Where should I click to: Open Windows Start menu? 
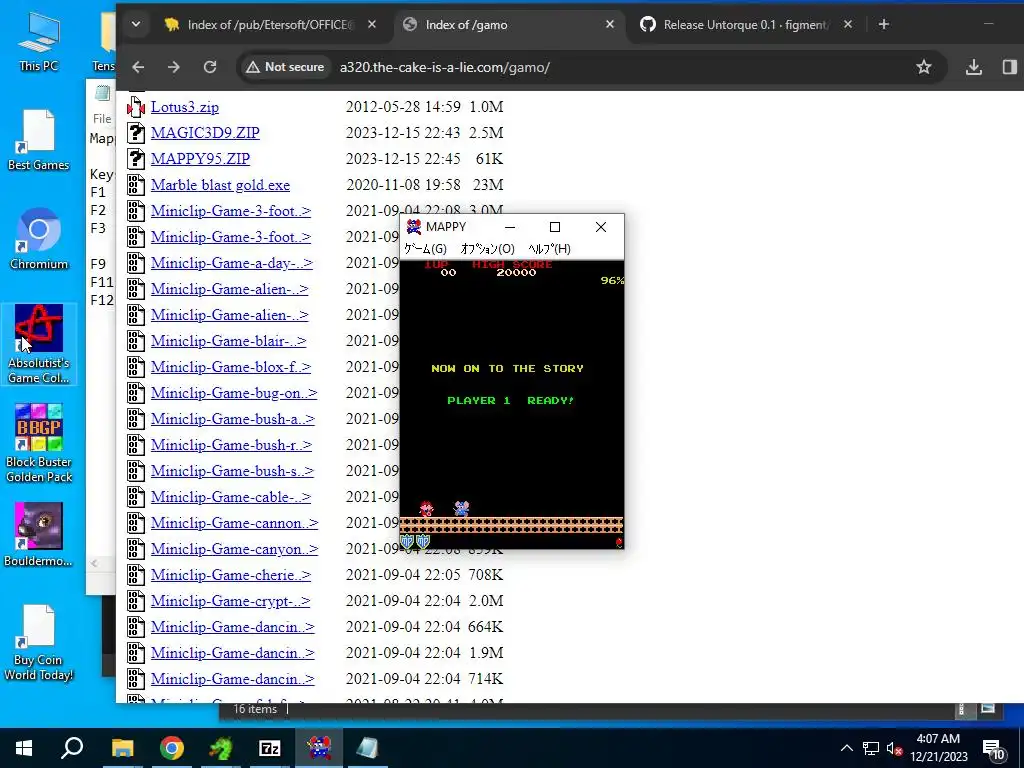[x=24, y=748]
